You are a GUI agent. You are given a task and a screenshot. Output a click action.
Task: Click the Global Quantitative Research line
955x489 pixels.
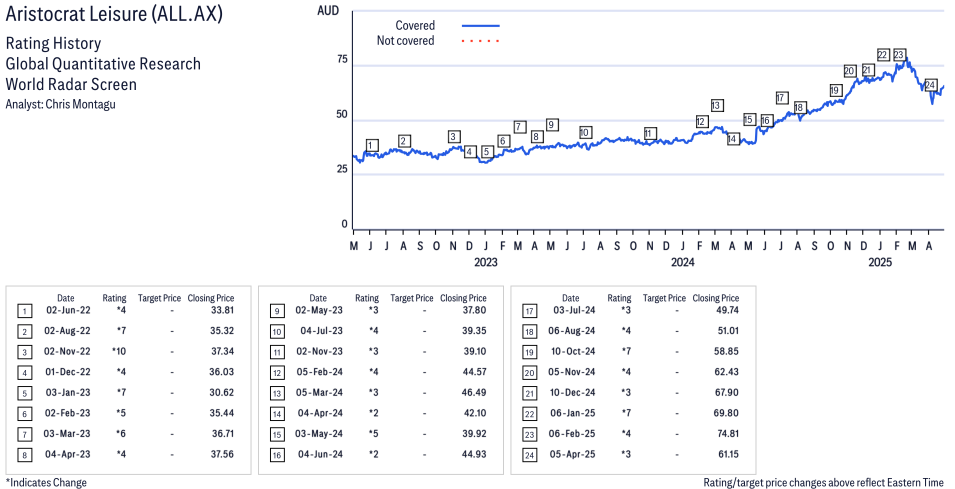click(103, 64)
